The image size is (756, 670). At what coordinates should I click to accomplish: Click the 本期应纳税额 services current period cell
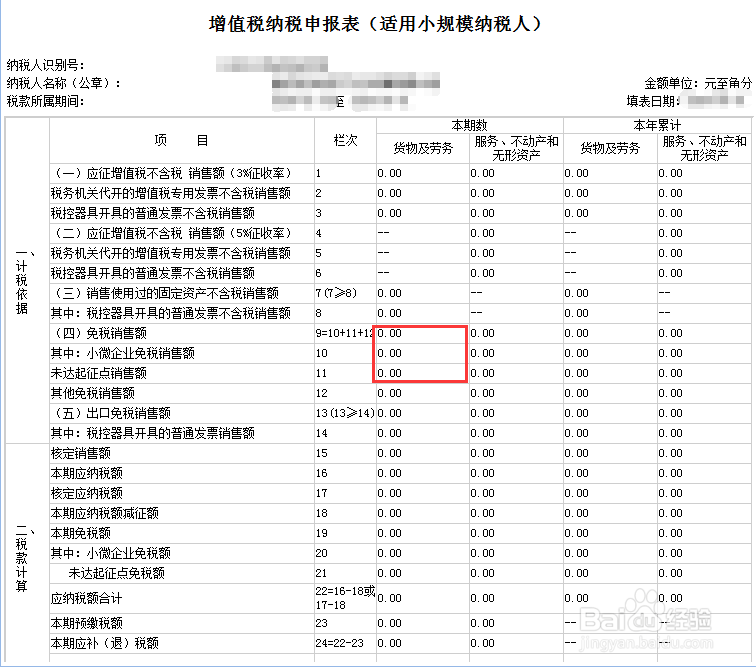[x=516, y=473]
